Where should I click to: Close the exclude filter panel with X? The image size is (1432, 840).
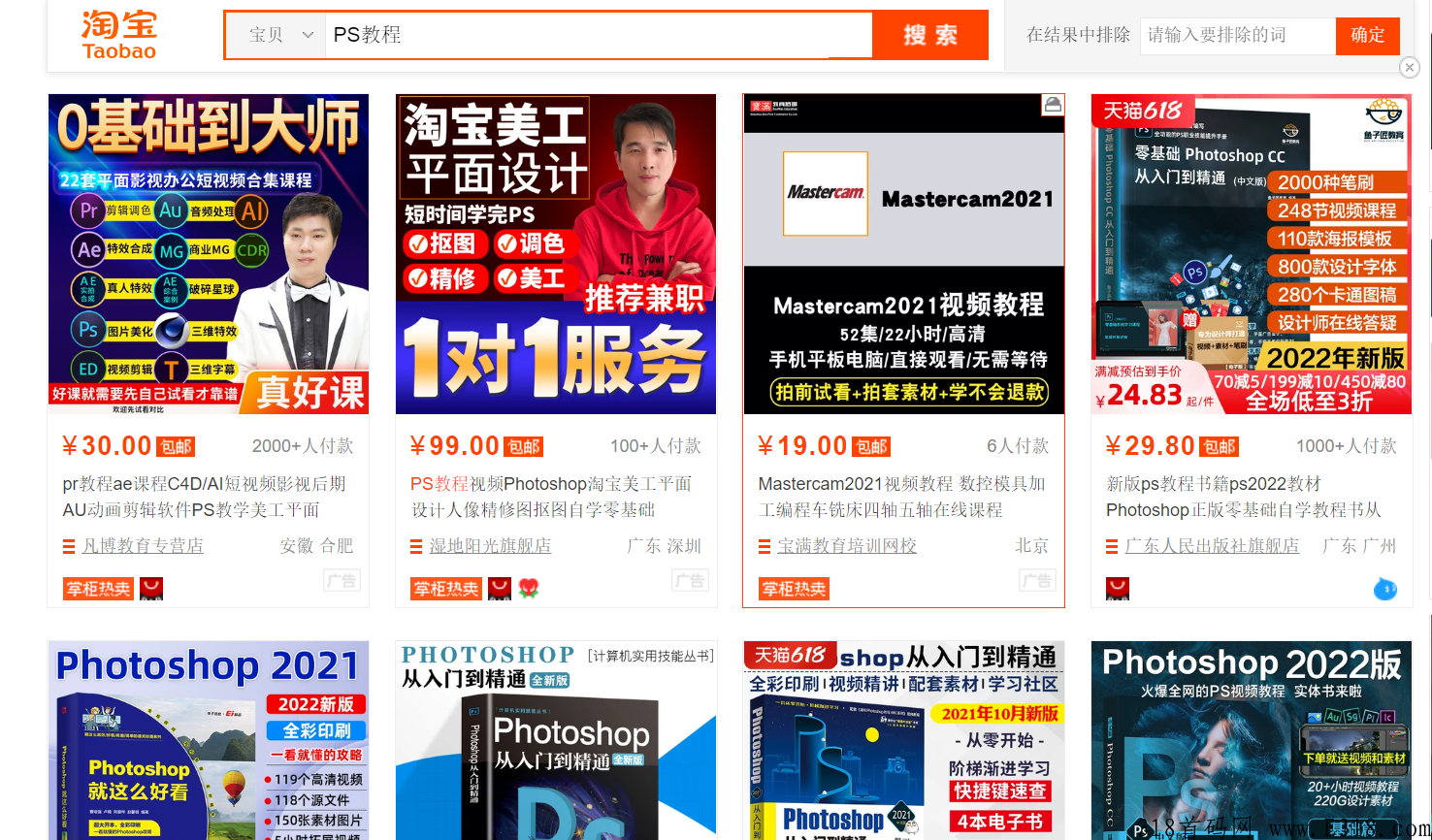pyautogui.click(x=1410, y=67)
